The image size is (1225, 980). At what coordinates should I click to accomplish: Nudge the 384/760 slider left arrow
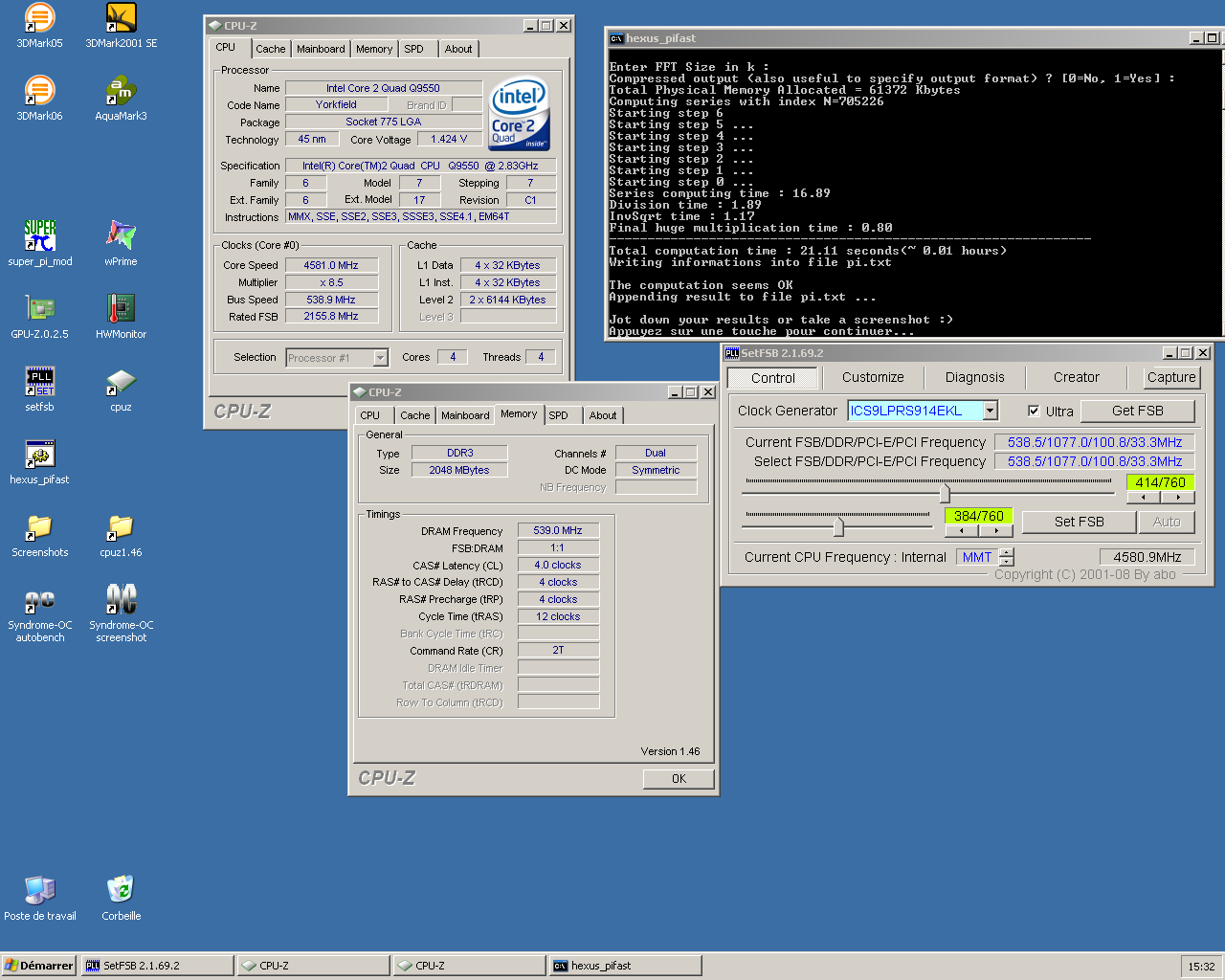[x=962, y=531]
